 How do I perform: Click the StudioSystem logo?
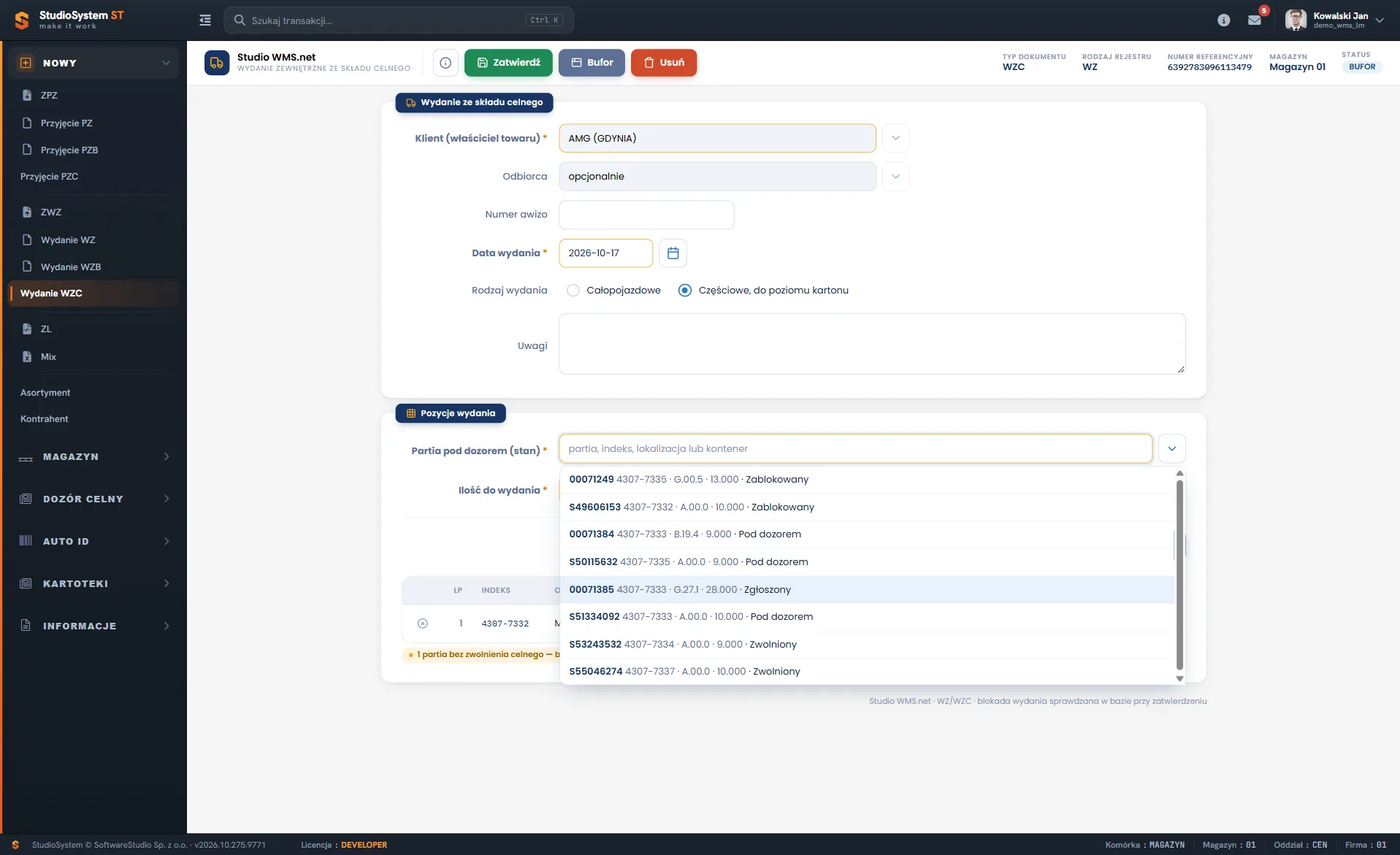pos(23,20)
